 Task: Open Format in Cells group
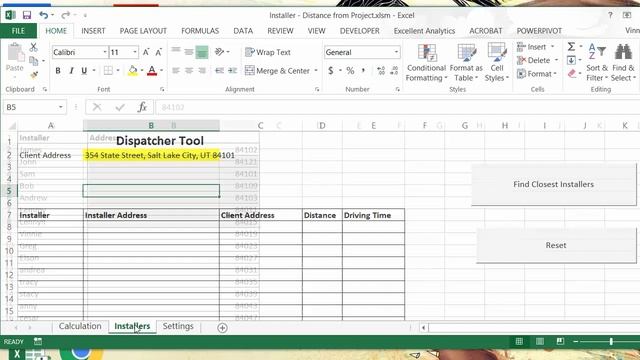click(x=537, y=74)
